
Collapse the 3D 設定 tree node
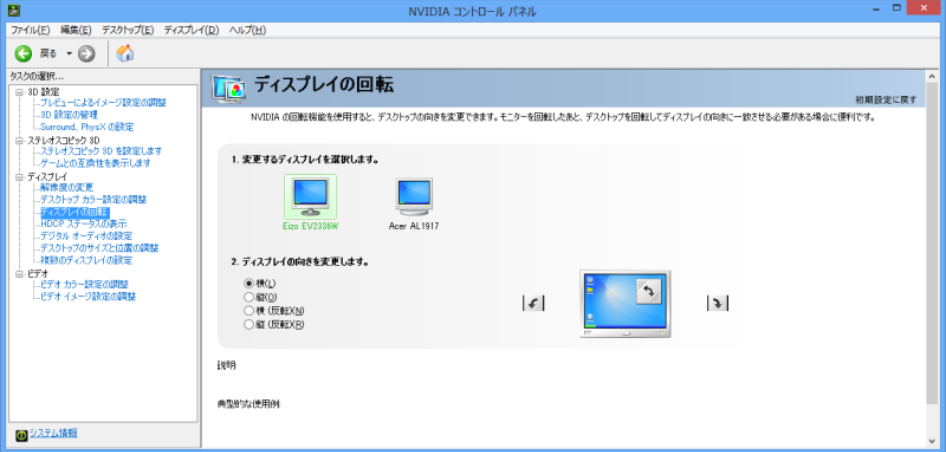18,92
